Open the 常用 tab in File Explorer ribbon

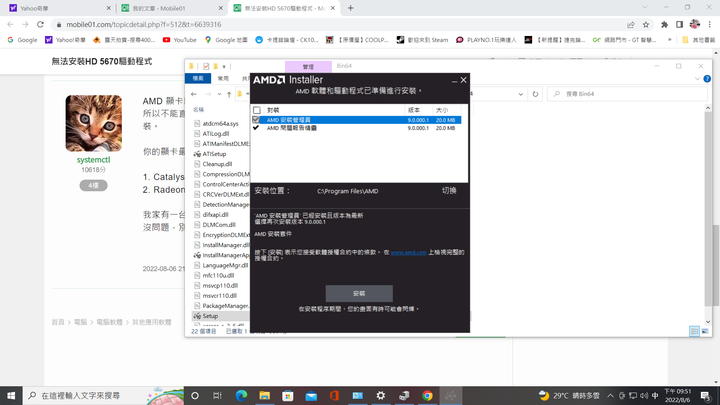tap(223, 79)
